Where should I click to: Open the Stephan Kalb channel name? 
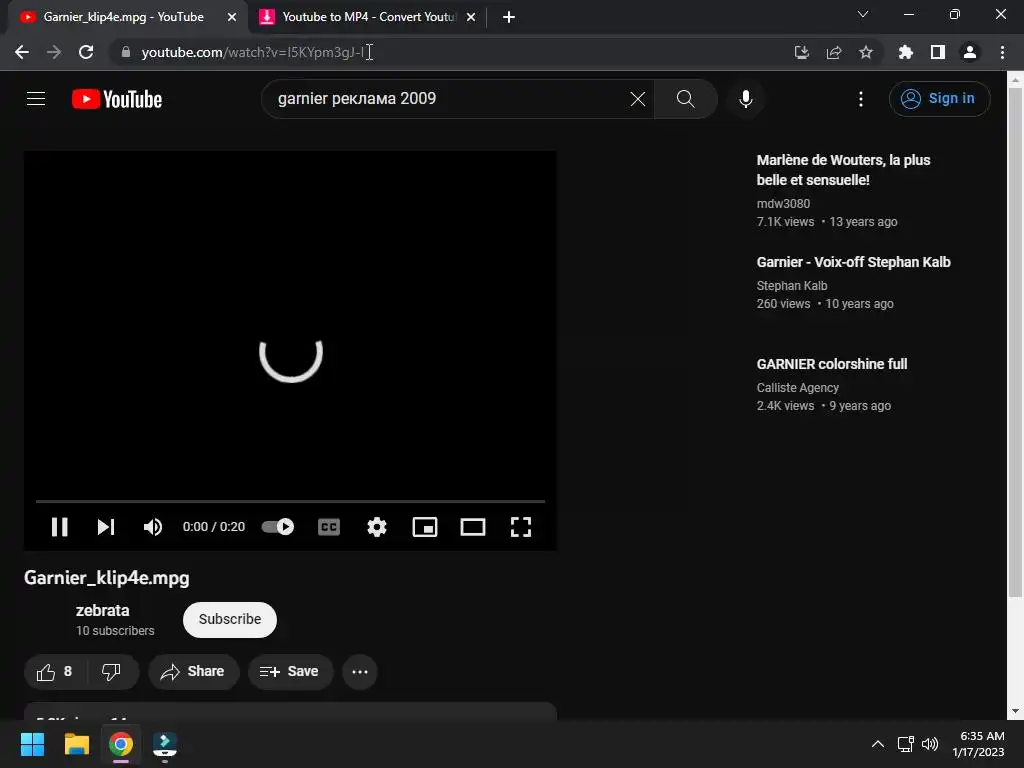(x=792, y=286)
